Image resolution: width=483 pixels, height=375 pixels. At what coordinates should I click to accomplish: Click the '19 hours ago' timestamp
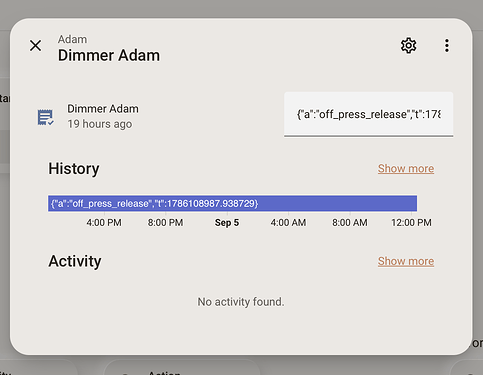click(x=100, y=124)
